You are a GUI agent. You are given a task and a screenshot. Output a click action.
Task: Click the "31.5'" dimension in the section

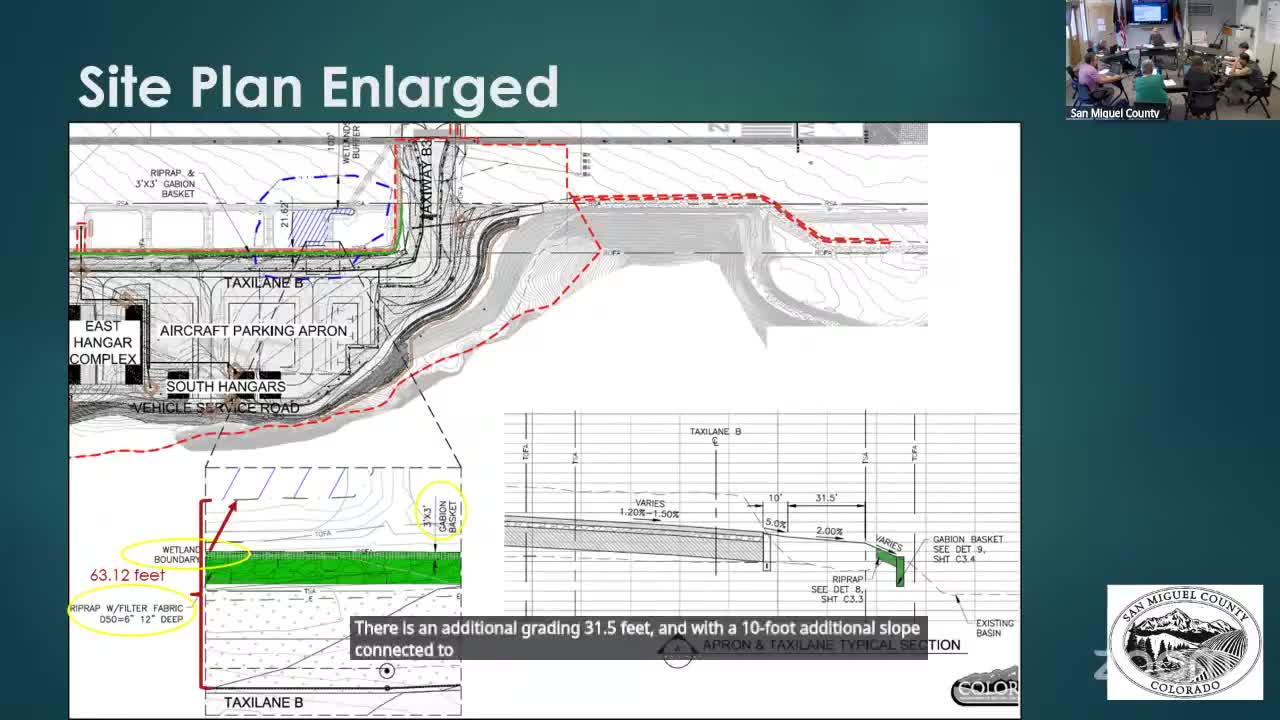(x=826, y=498)
